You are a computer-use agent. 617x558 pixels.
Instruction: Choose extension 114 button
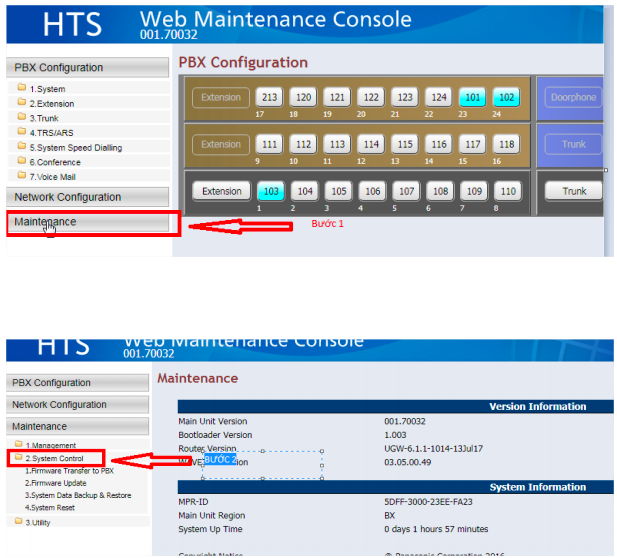pyautogui.click(x=371, y=144)
